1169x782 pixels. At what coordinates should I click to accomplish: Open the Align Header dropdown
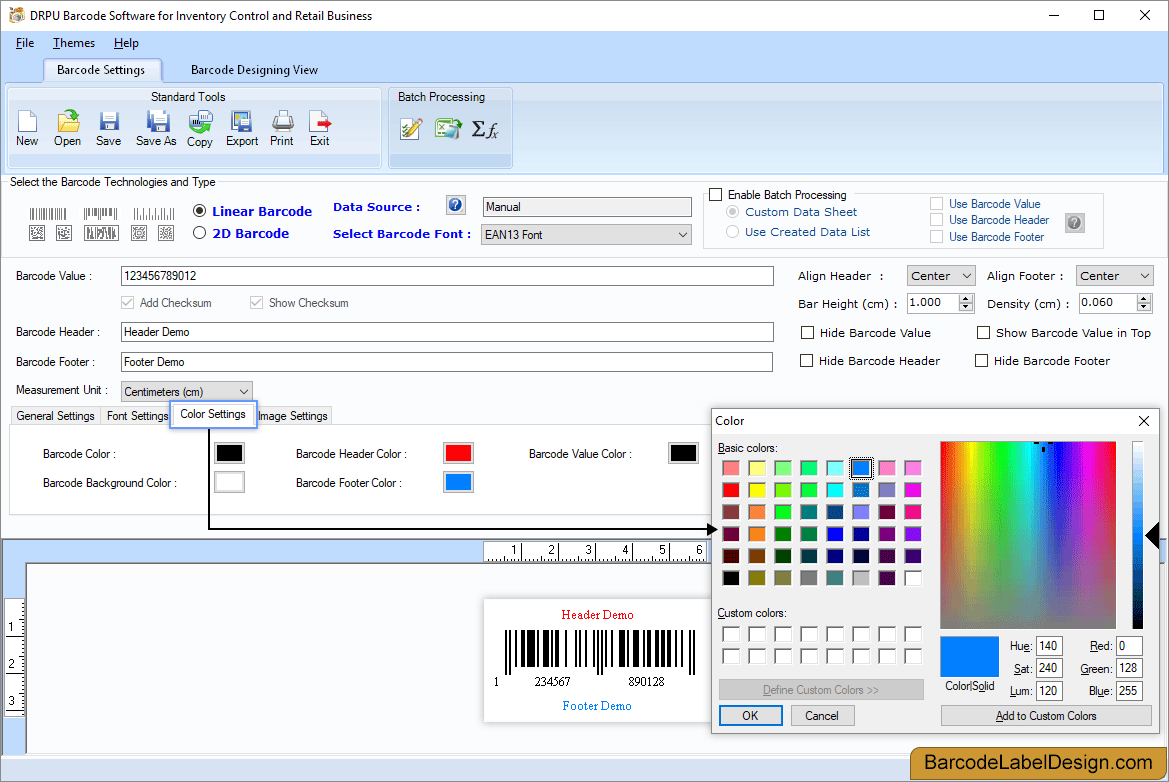click(x=939, y=275)
